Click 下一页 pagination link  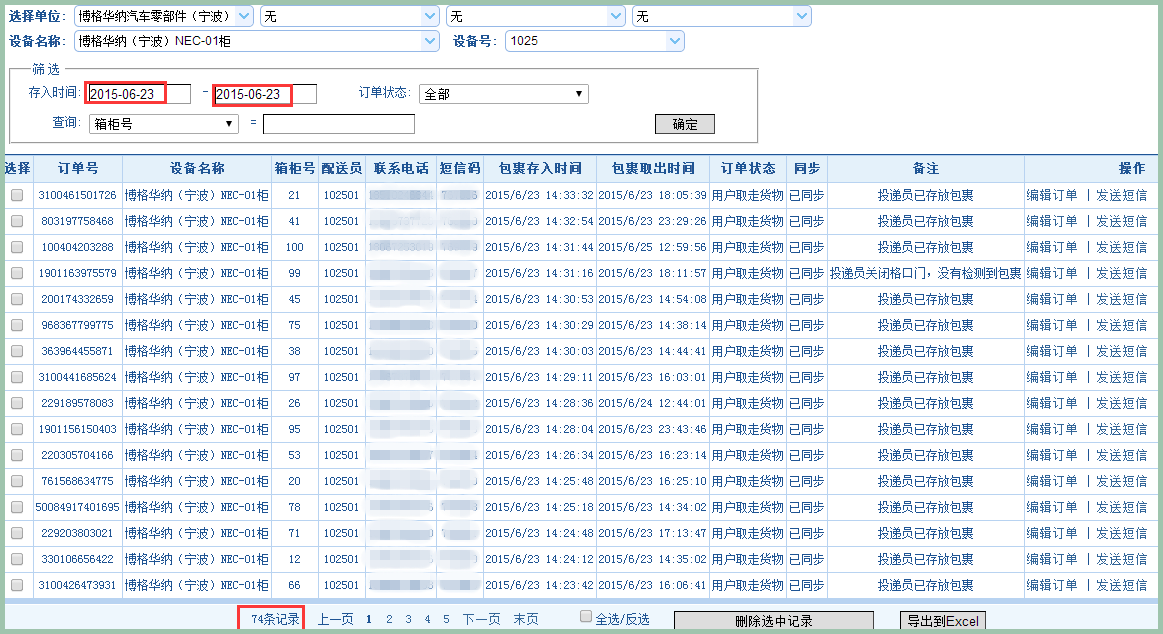pyautogui.click(x=481, y=620)
